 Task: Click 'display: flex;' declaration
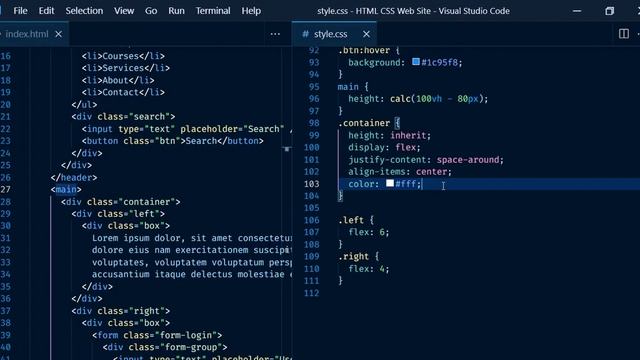(384, 147)
